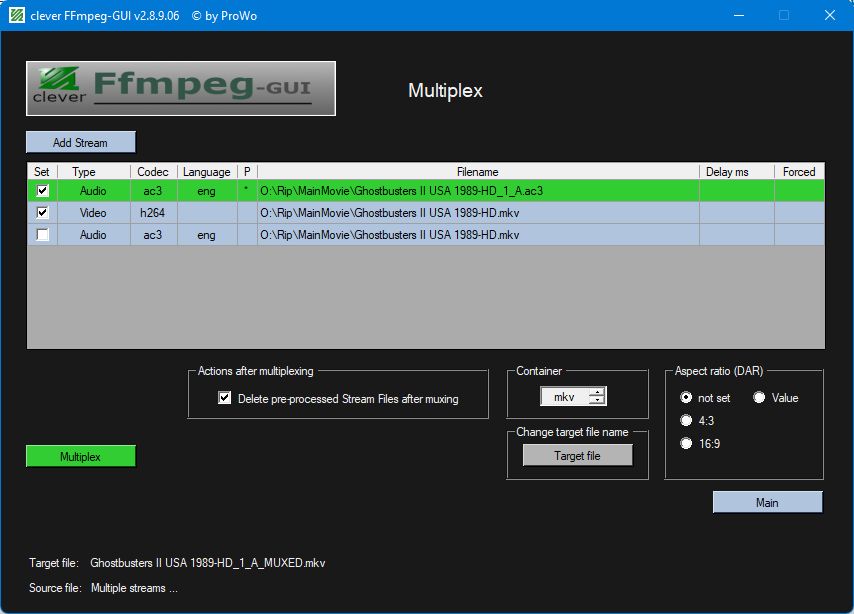Open the Target file name dialog
The width and height of the screenshot is (854, 614).
pos(577,455)
